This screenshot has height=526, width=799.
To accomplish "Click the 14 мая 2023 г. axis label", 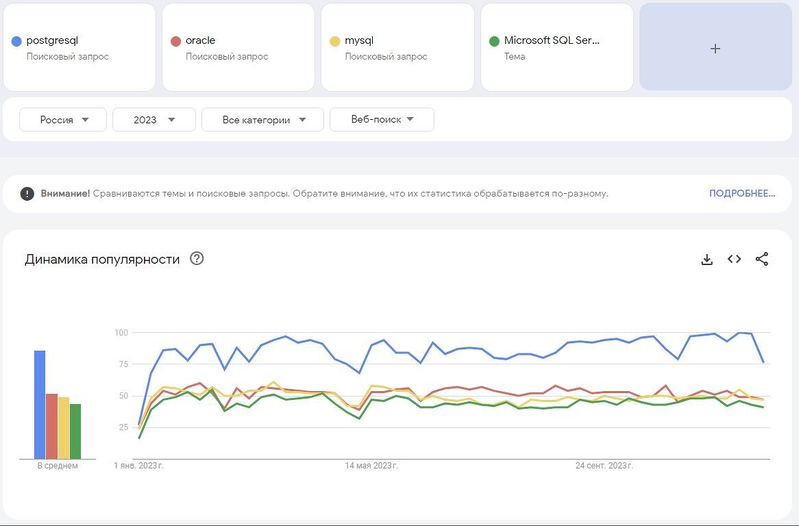I will (372, 466).
